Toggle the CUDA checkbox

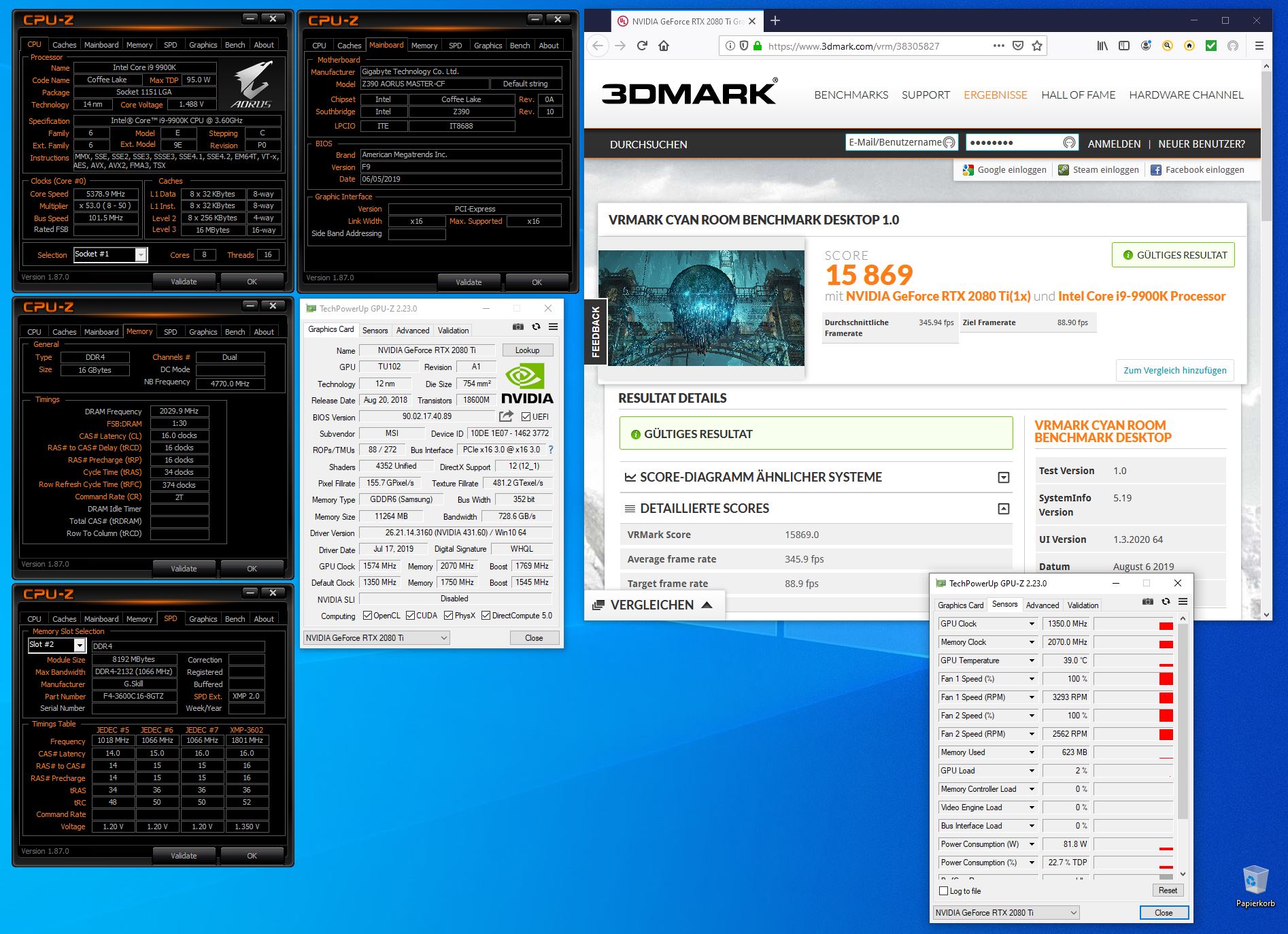point(410,616)
